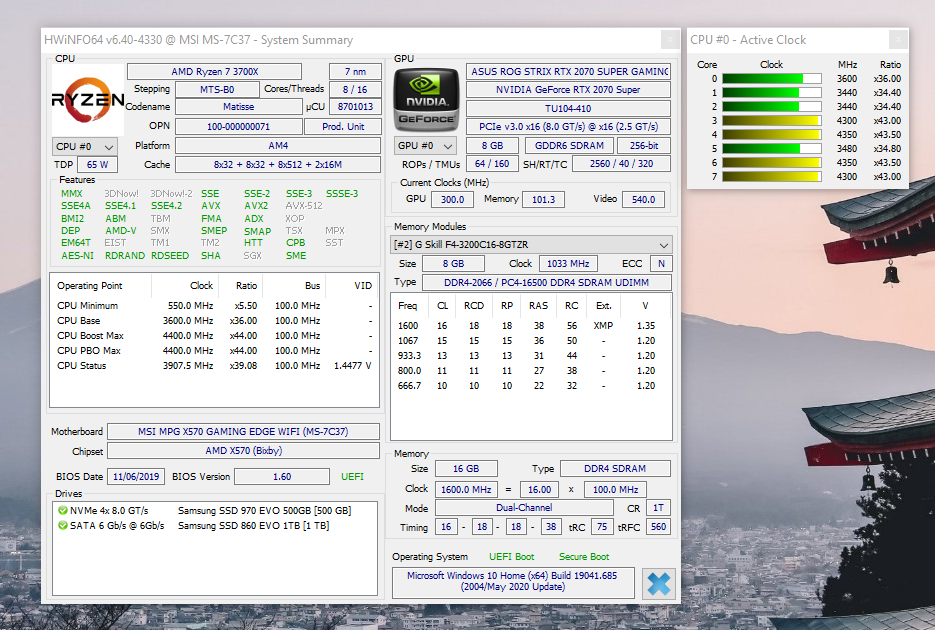Click the Windows 10 Home build field
This screenshot has height=630, width=935.
click(513, 582)
